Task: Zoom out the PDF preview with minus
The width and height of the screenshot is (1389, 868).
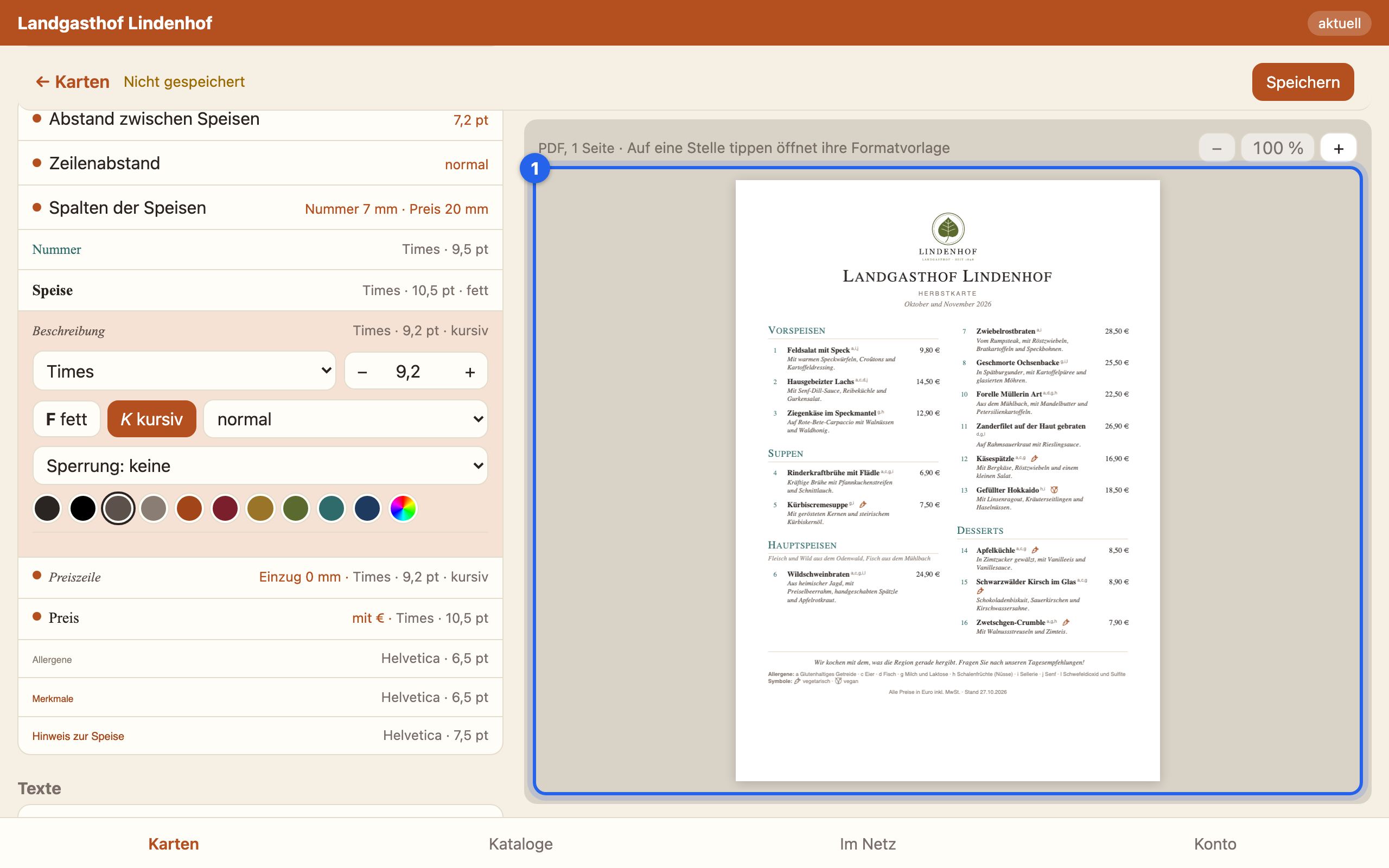Action: [x=1216, y=148]
